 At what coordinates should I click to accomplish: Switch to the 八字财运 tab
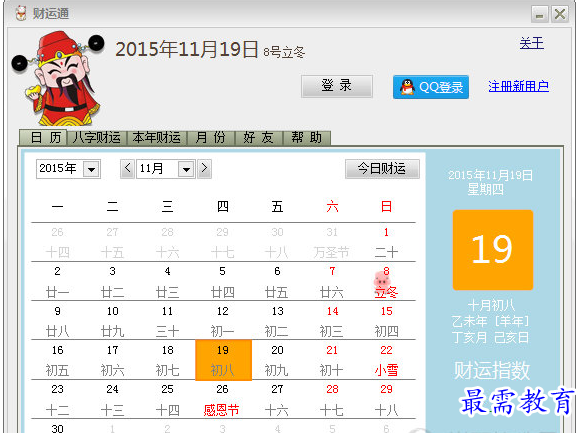(97, 138)
